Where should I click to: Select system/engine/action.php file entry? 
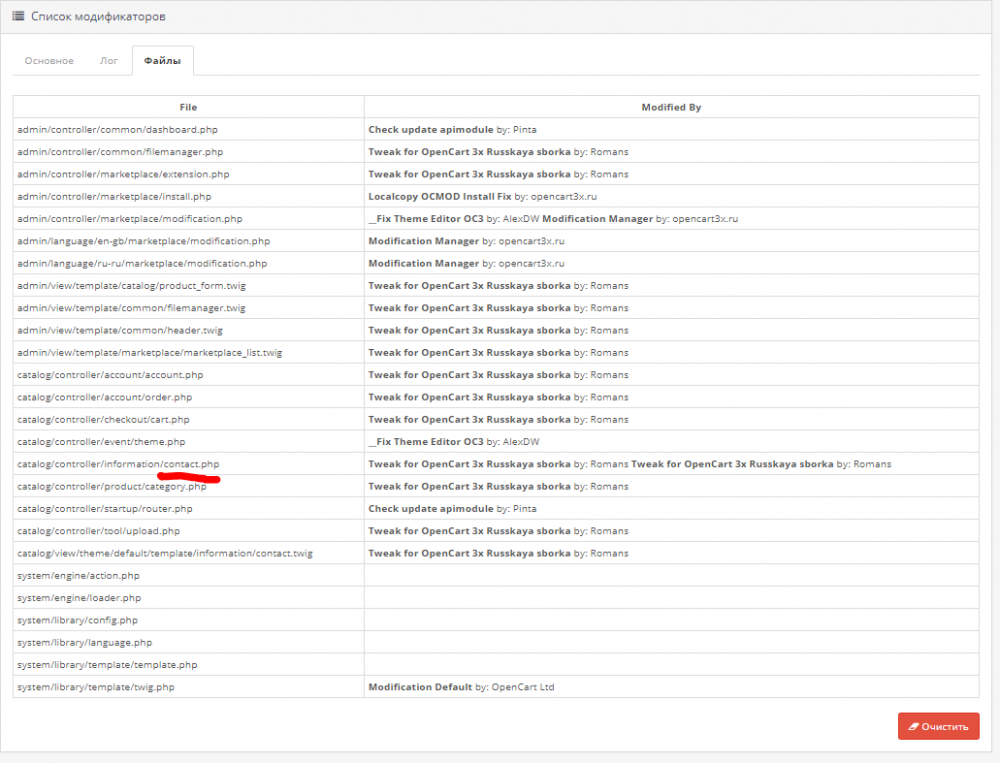[78, 575]
